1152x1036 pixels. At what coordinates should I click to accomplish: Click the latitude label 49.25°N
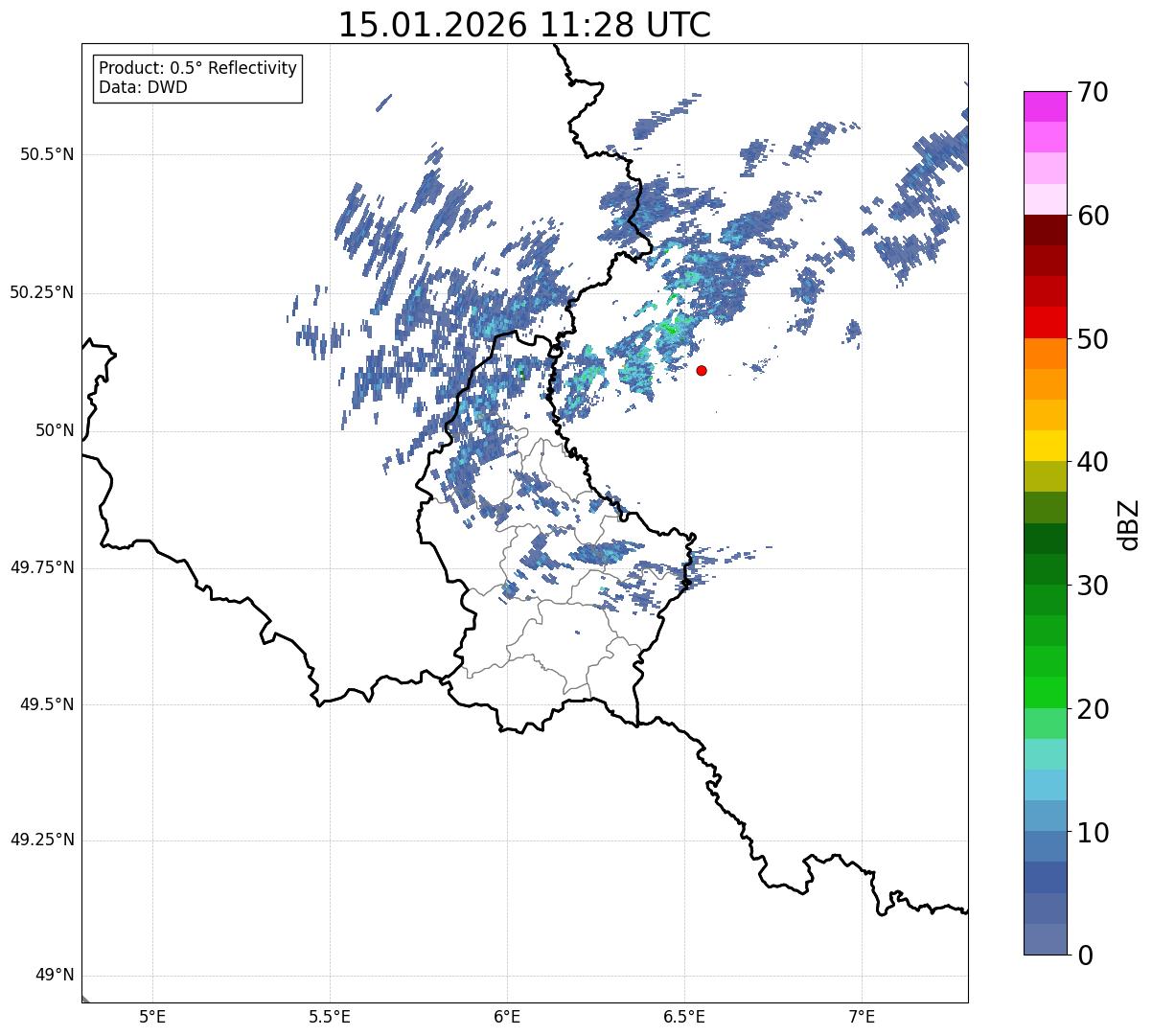[x=42, y=840]
